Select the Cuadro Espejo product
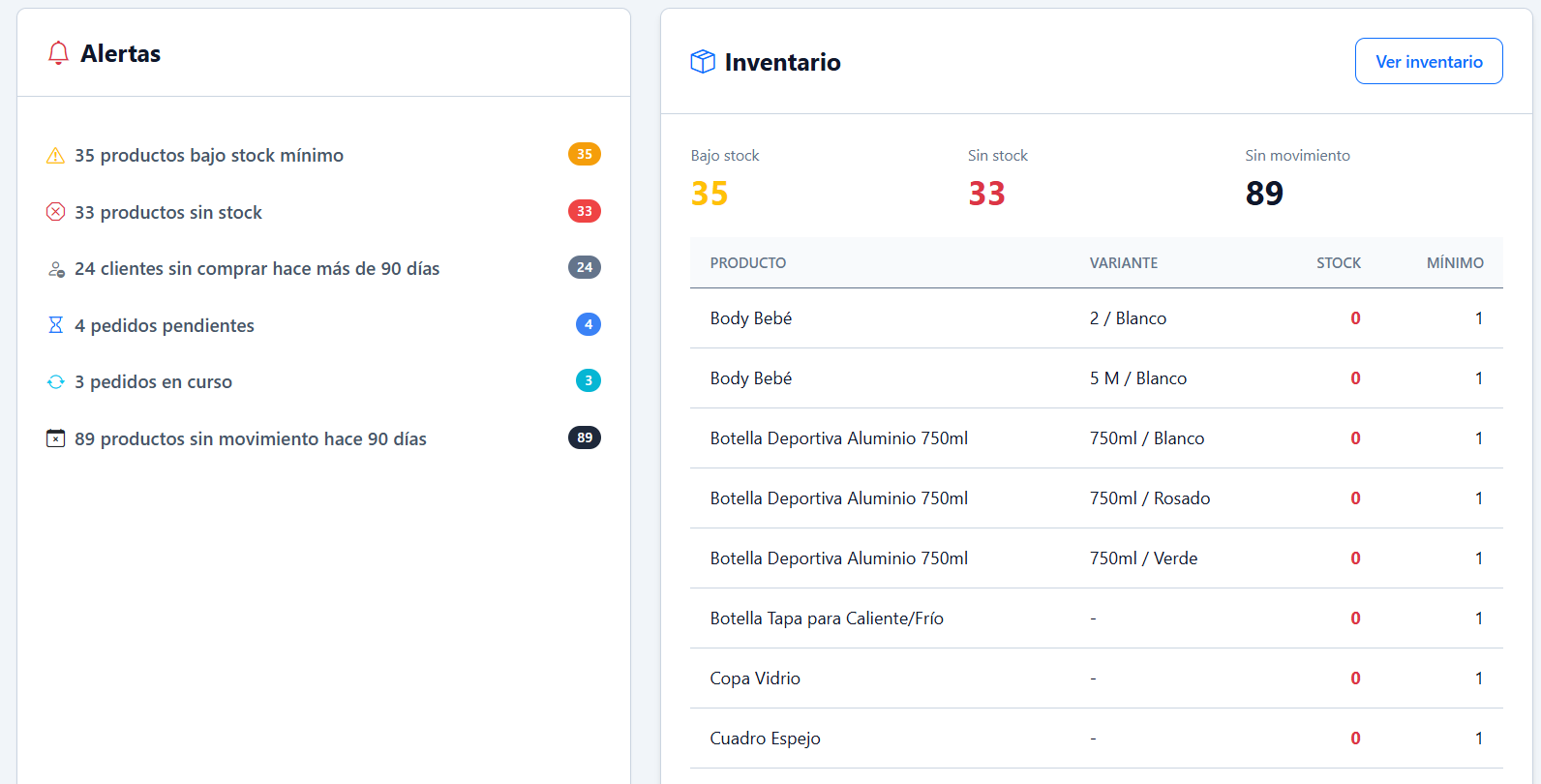 coord(765,739)
